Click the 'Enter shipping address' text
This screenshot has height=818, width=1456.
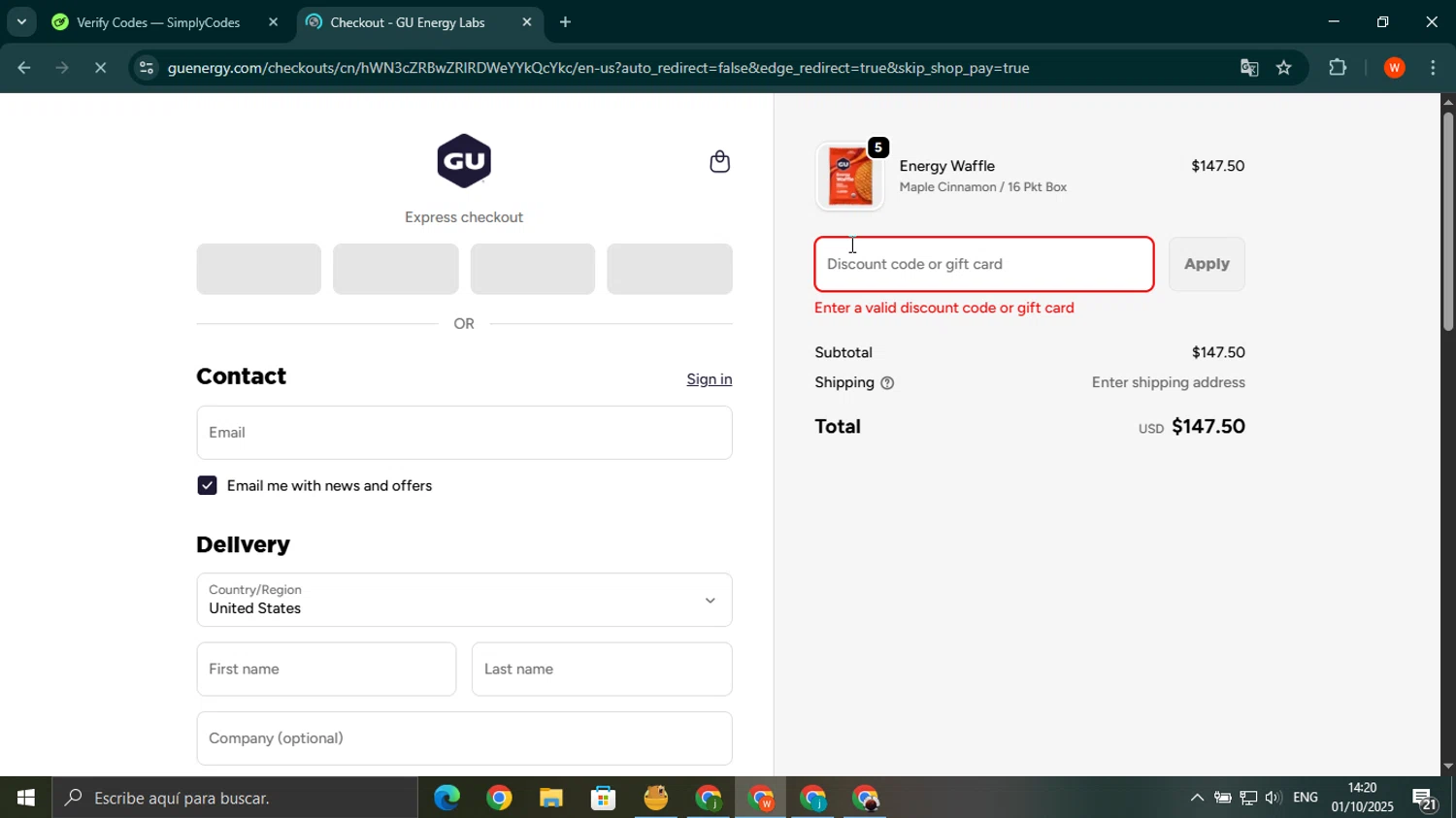tap(1169, 382)
